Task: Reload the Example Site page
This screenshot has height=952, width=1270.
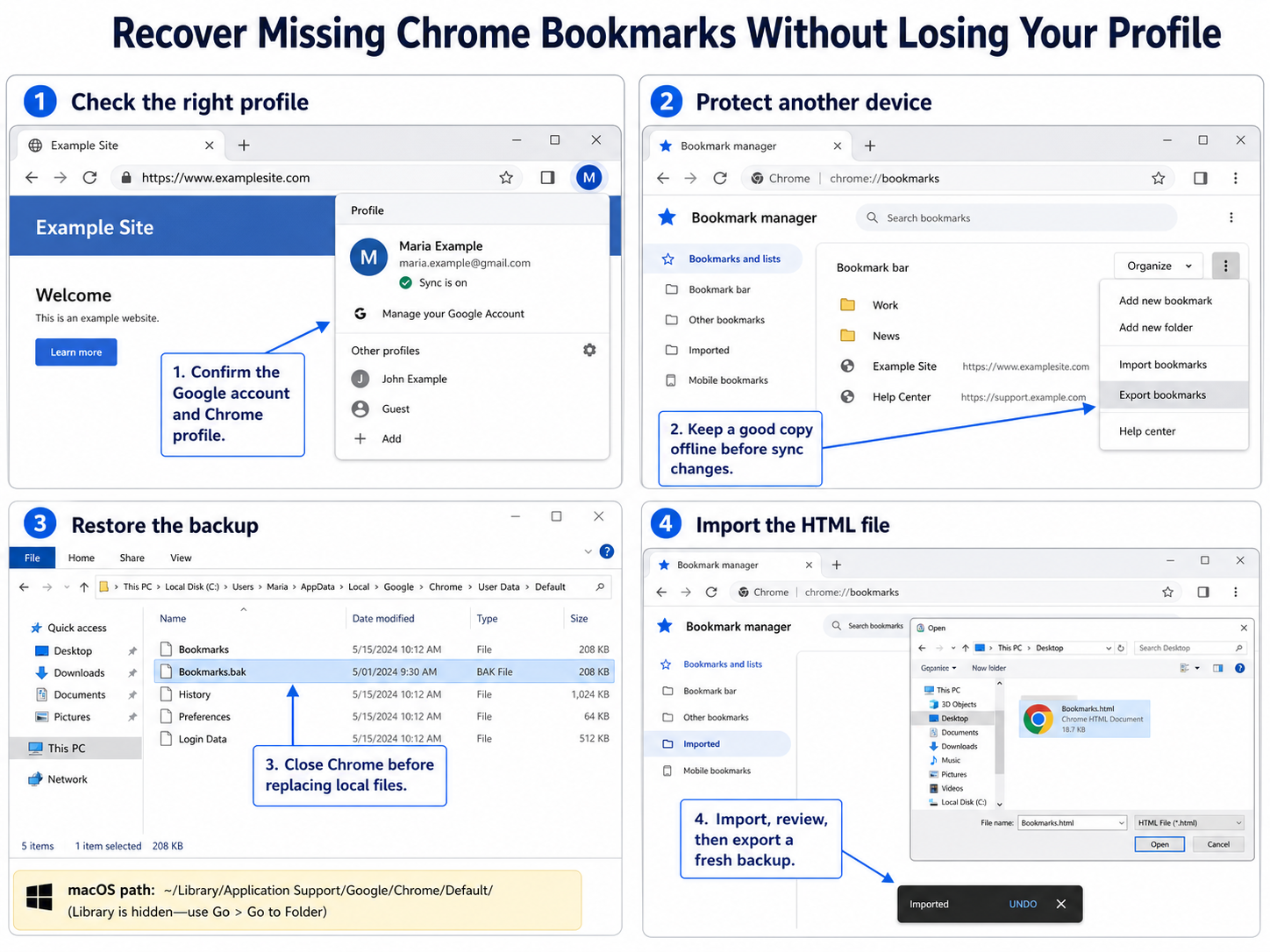Action: click(x=89, y=178)
